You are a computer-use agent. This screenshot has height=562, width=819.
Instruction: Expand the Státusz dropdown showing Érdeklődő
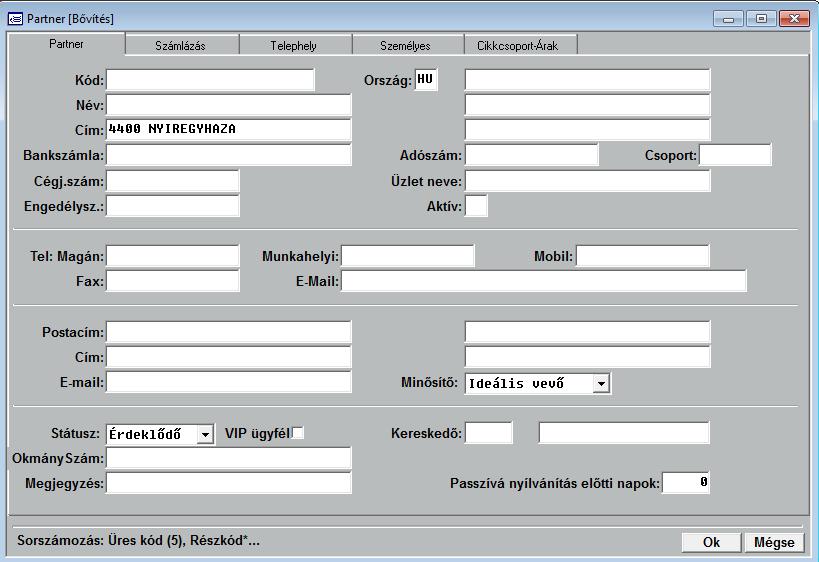tap(205, 434)
